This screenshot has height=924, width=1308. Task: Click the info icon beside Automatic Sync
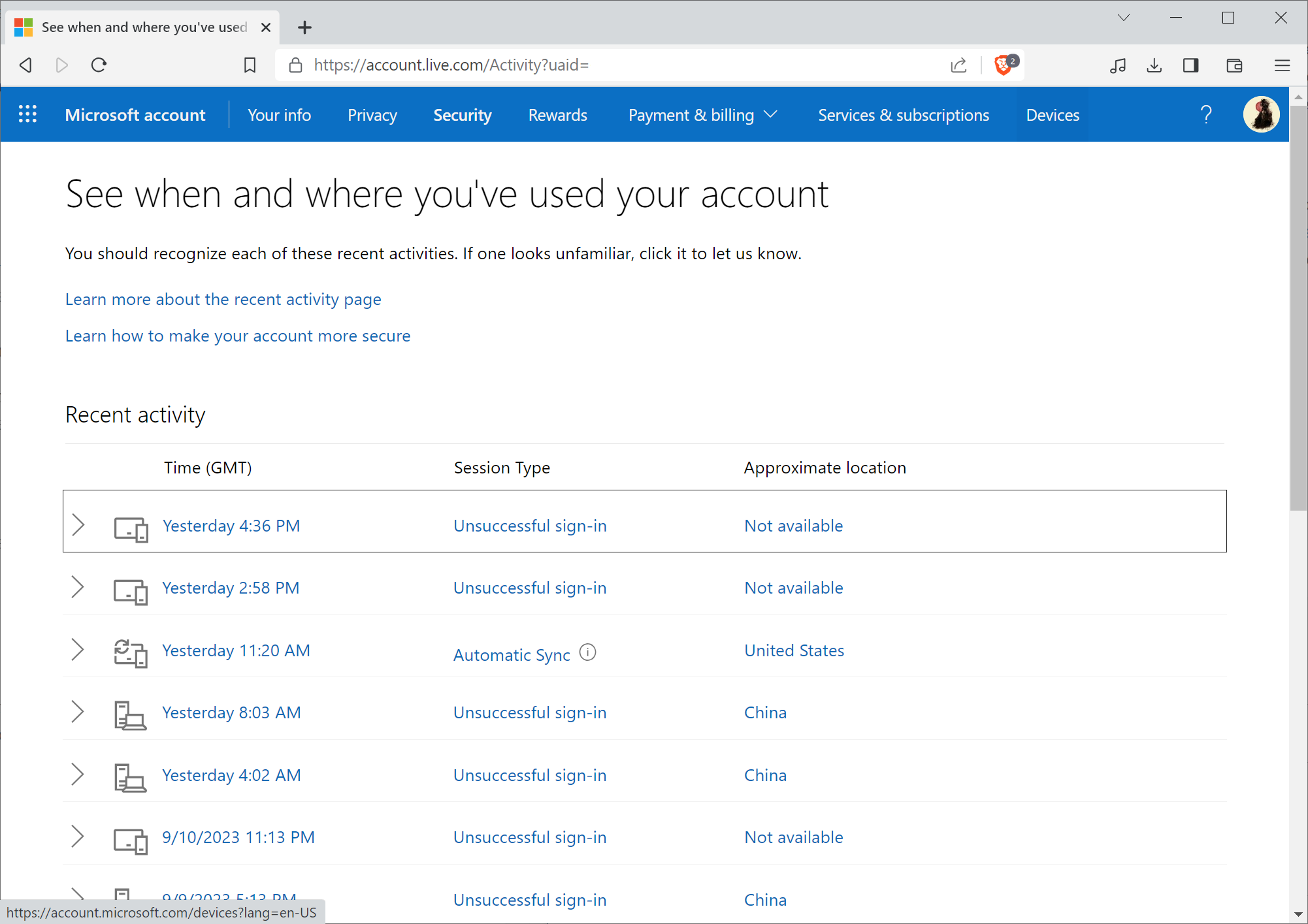(587, 652)
